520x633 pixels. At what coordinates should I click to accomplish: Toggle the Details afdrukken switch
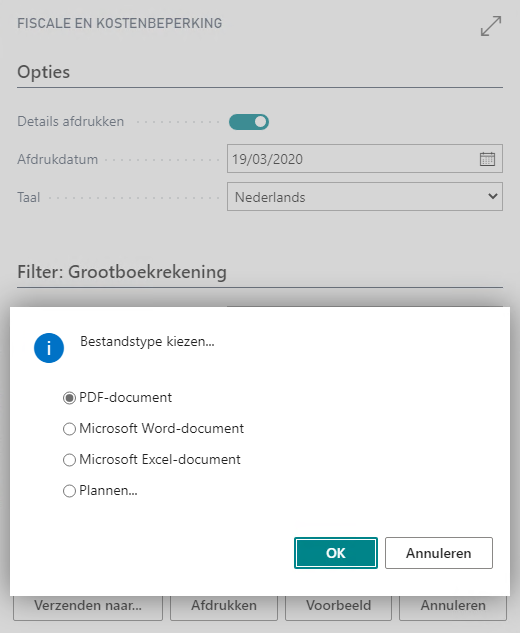tap(249, 122)
